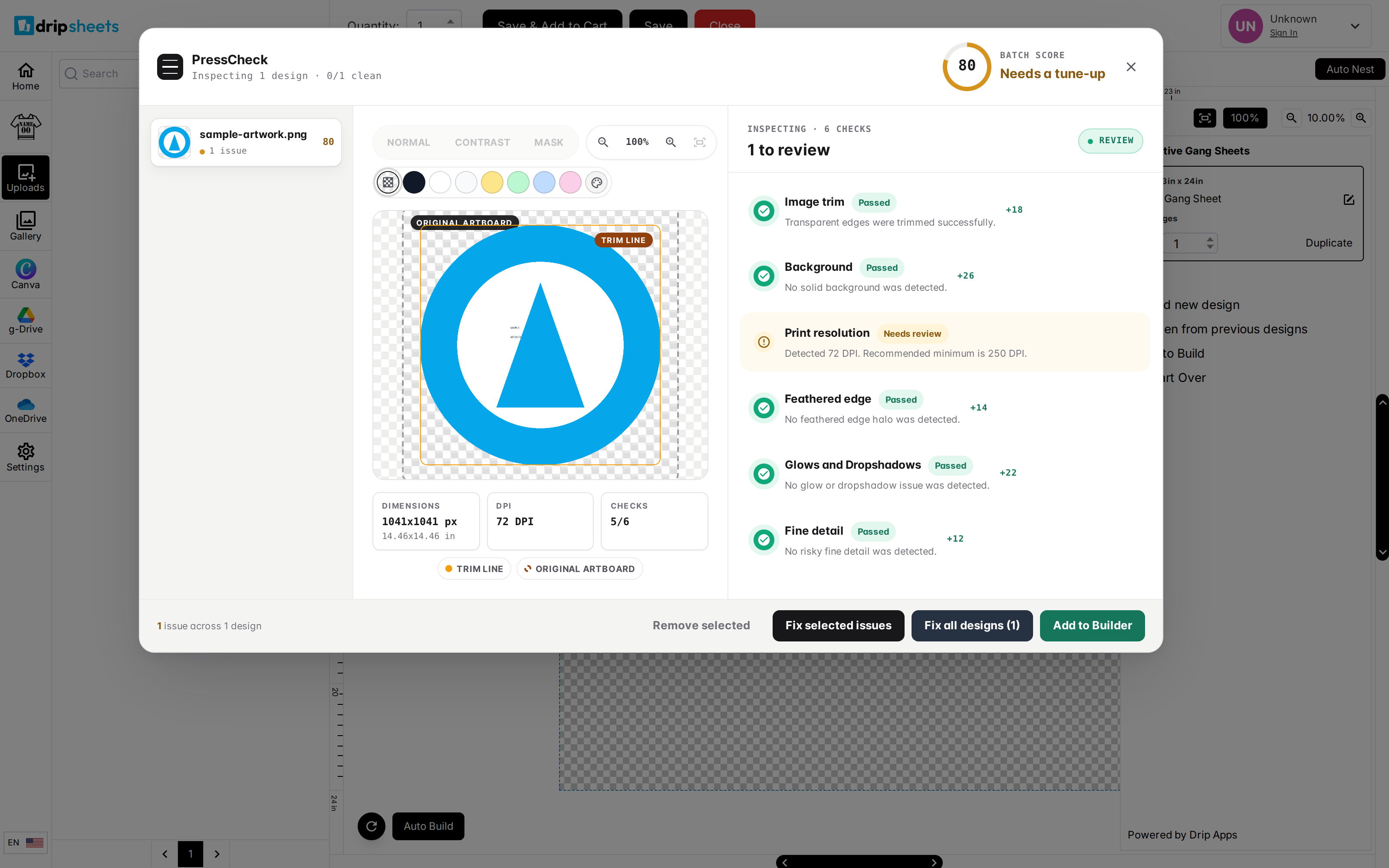Click Add to Builder

pyautogui.click(x=1092, y=625)
